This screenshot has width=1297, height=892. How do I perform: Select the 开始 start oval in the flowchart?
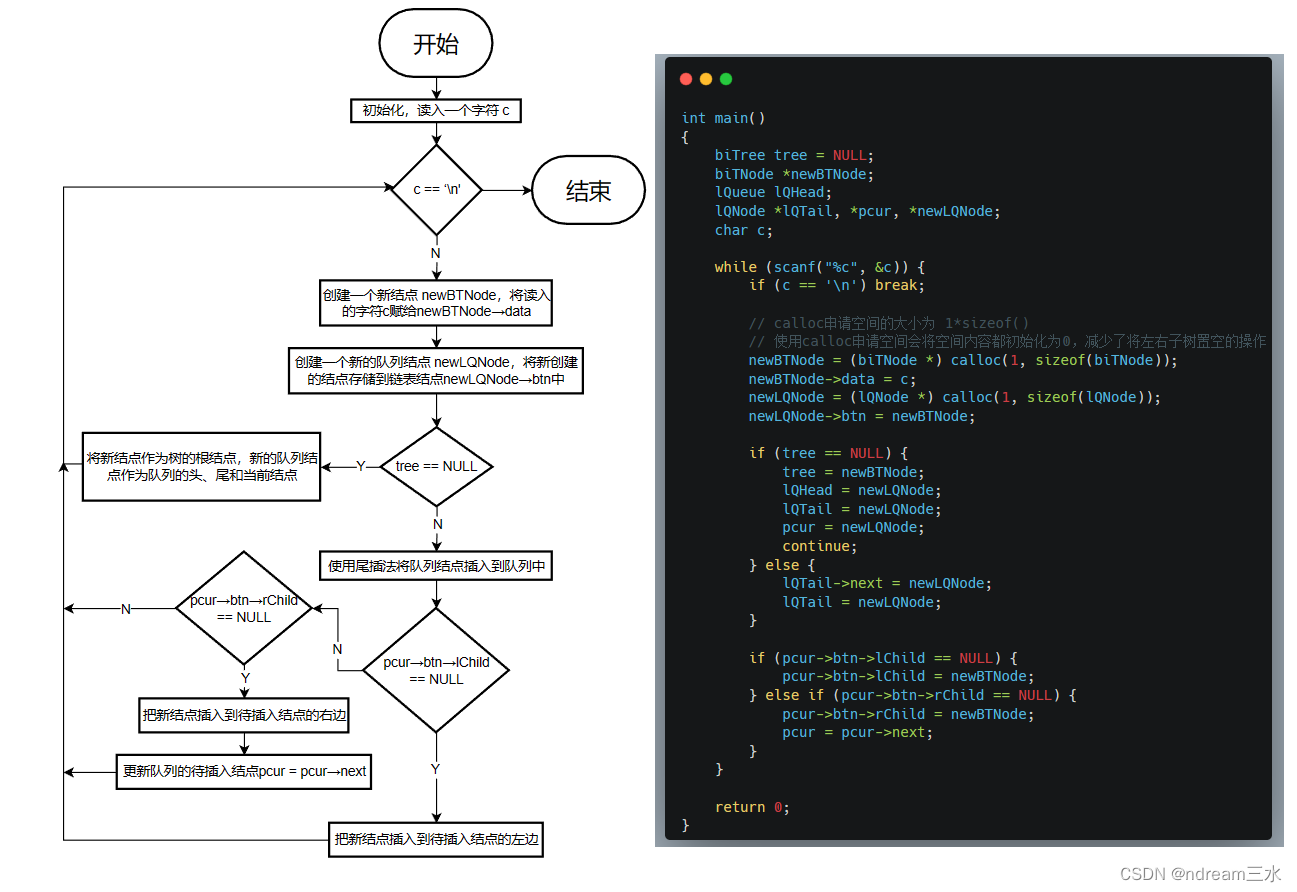tap(437, 43)
